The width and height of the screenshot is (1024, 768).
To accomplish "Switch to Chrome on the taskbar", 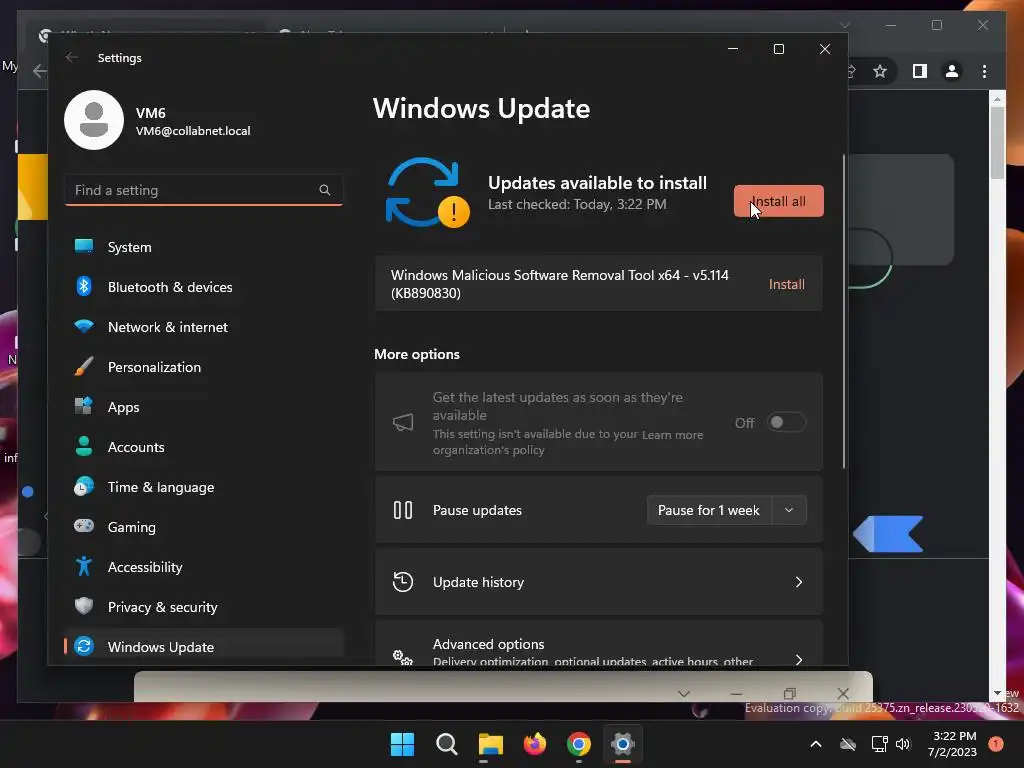I will pos(579,744).
